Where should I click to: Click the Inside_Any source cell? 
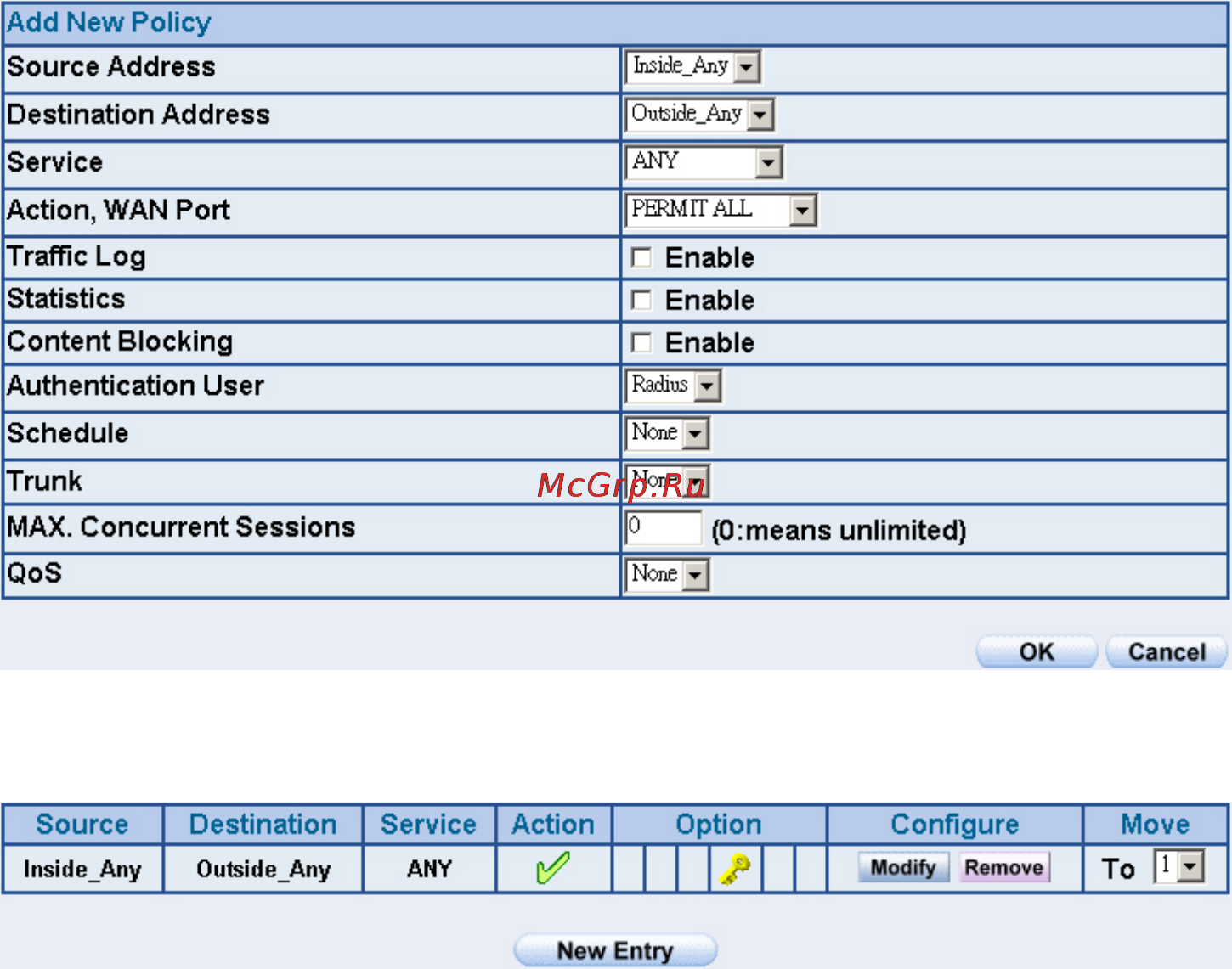[x=82, y=869]
